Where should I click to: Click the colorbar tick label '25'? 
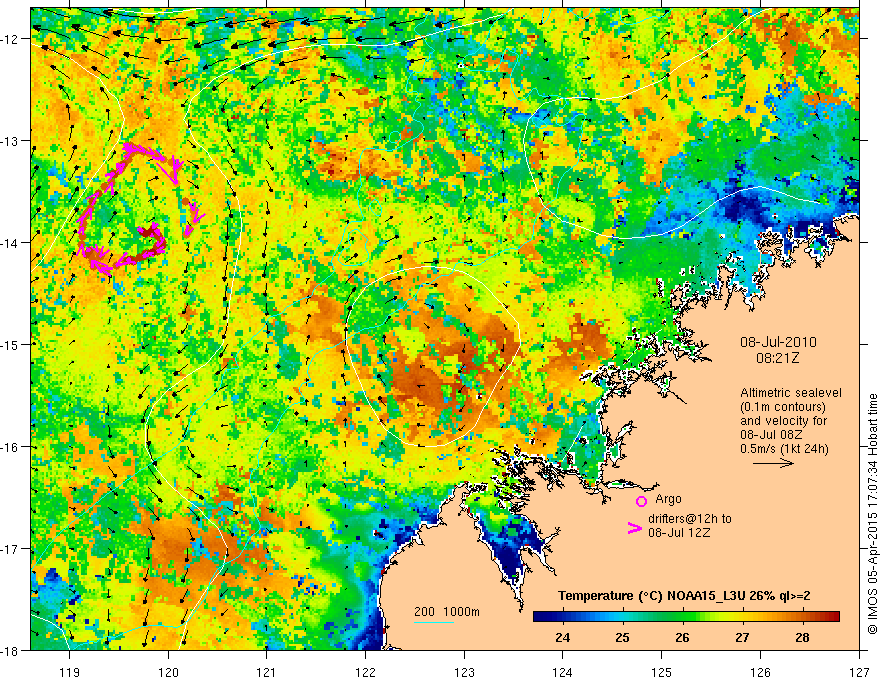[x=622, y=637]
